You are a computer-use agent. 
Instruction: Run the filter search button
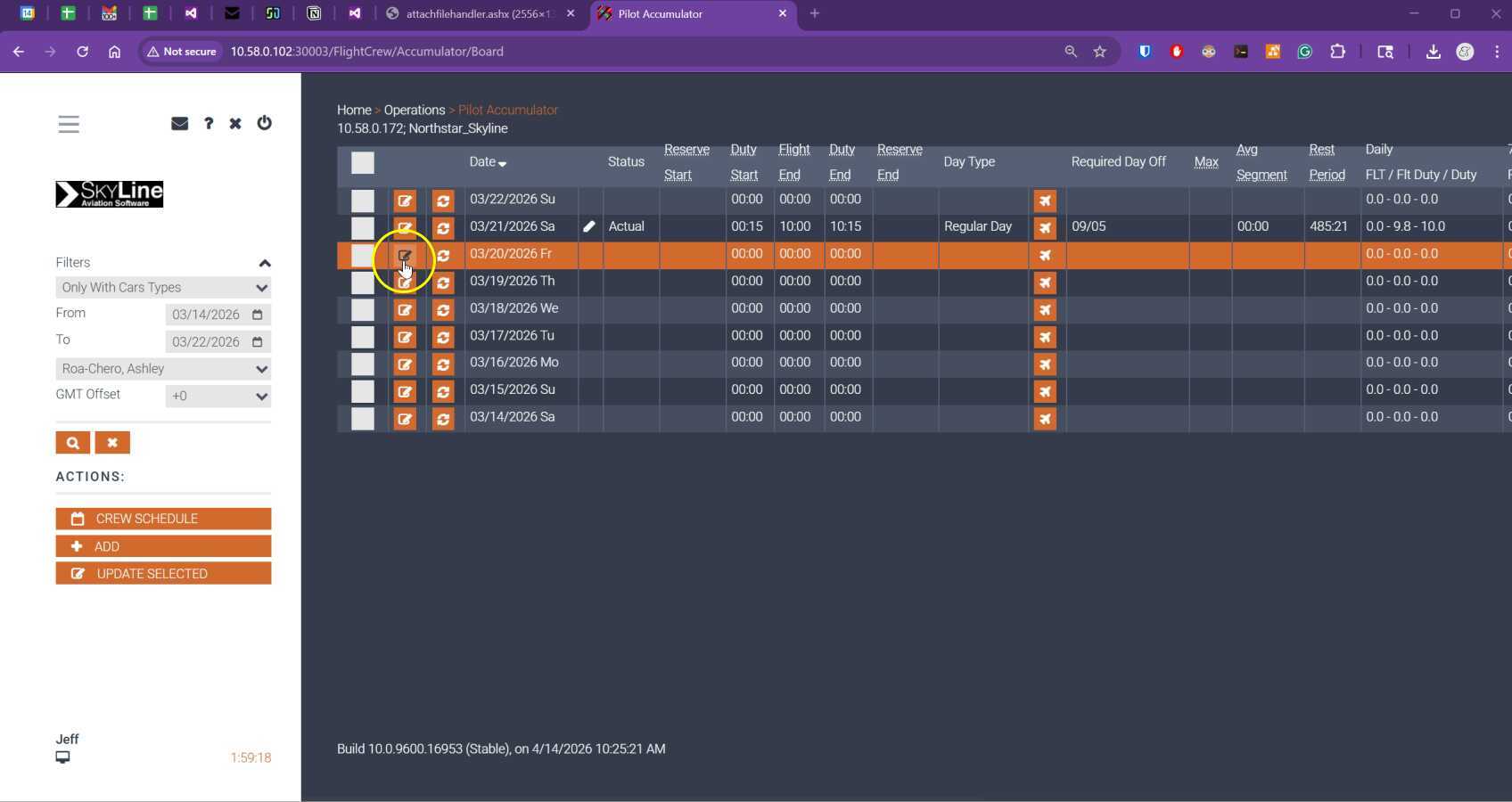click(x=73, y=443)
